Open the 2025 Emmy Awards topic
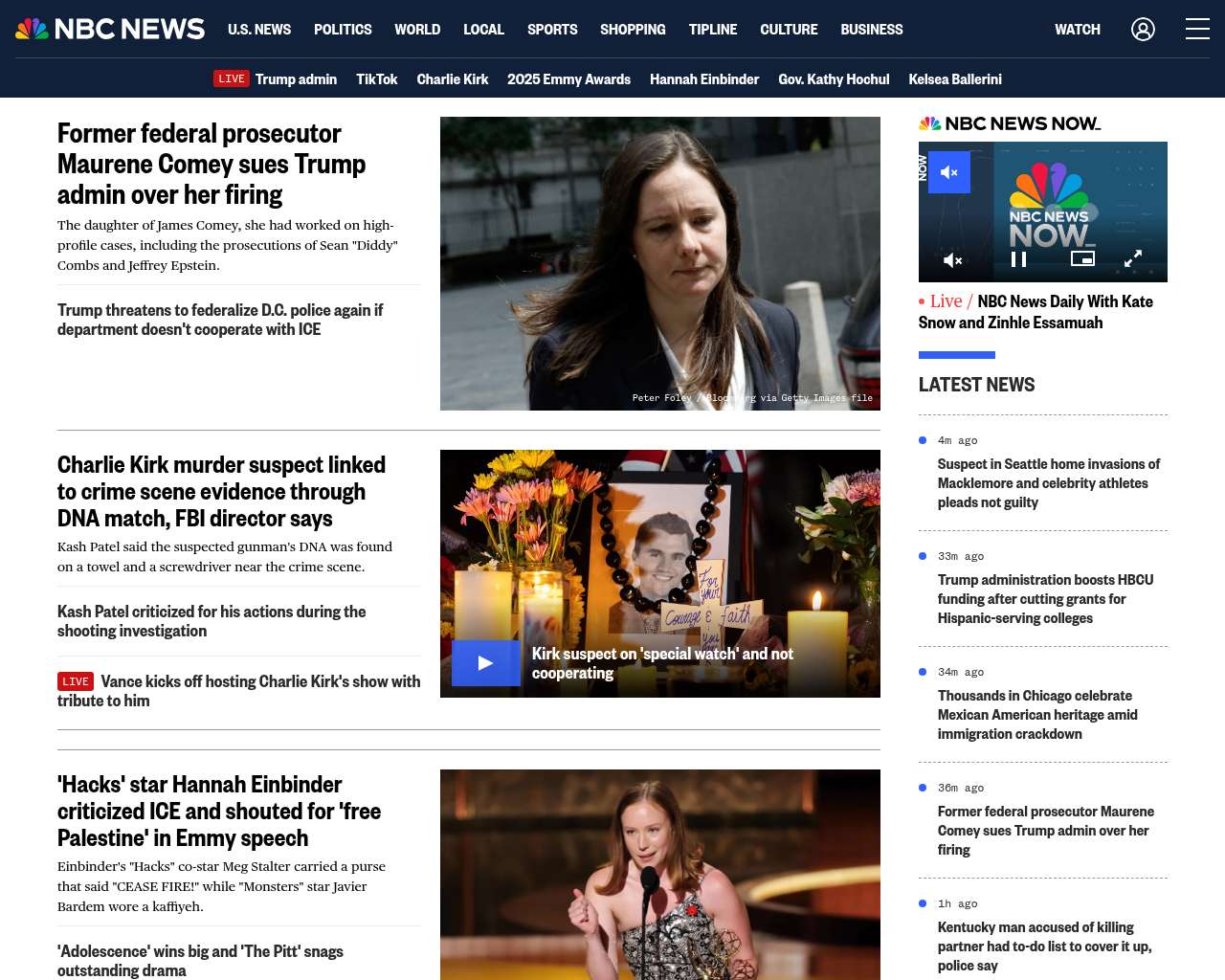Viewport: 1225px width, 980px height. coord(568,78)
